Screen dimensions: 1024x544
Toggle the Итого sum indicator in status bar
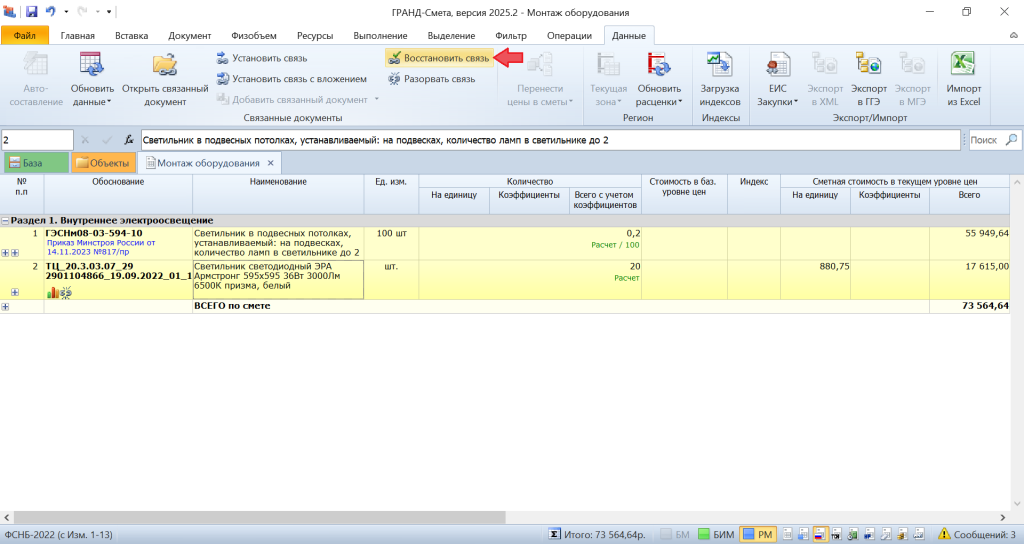[x=555, y=535]
